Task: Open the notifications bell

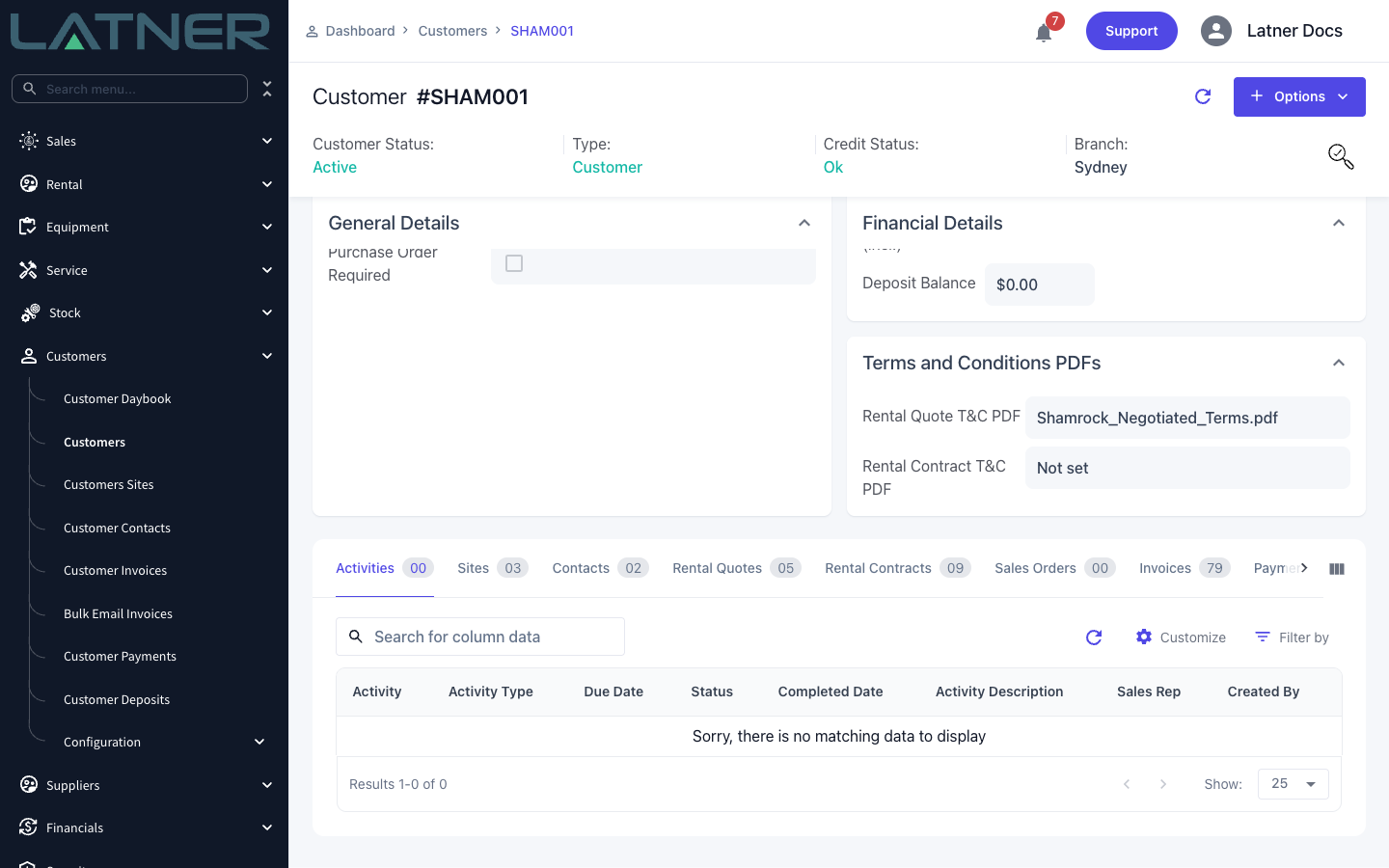Action: point(1044,34)
